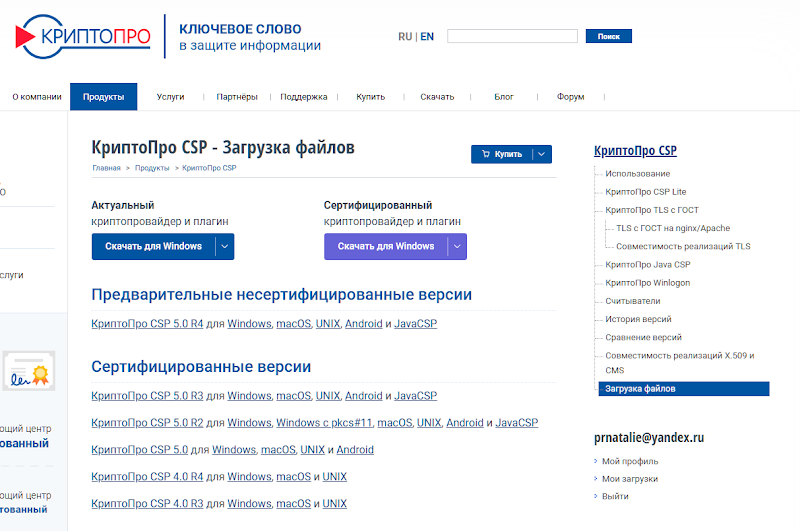800x531 pixels.
Task: Open the Продукты menu tab
Action: coord(103,97)
